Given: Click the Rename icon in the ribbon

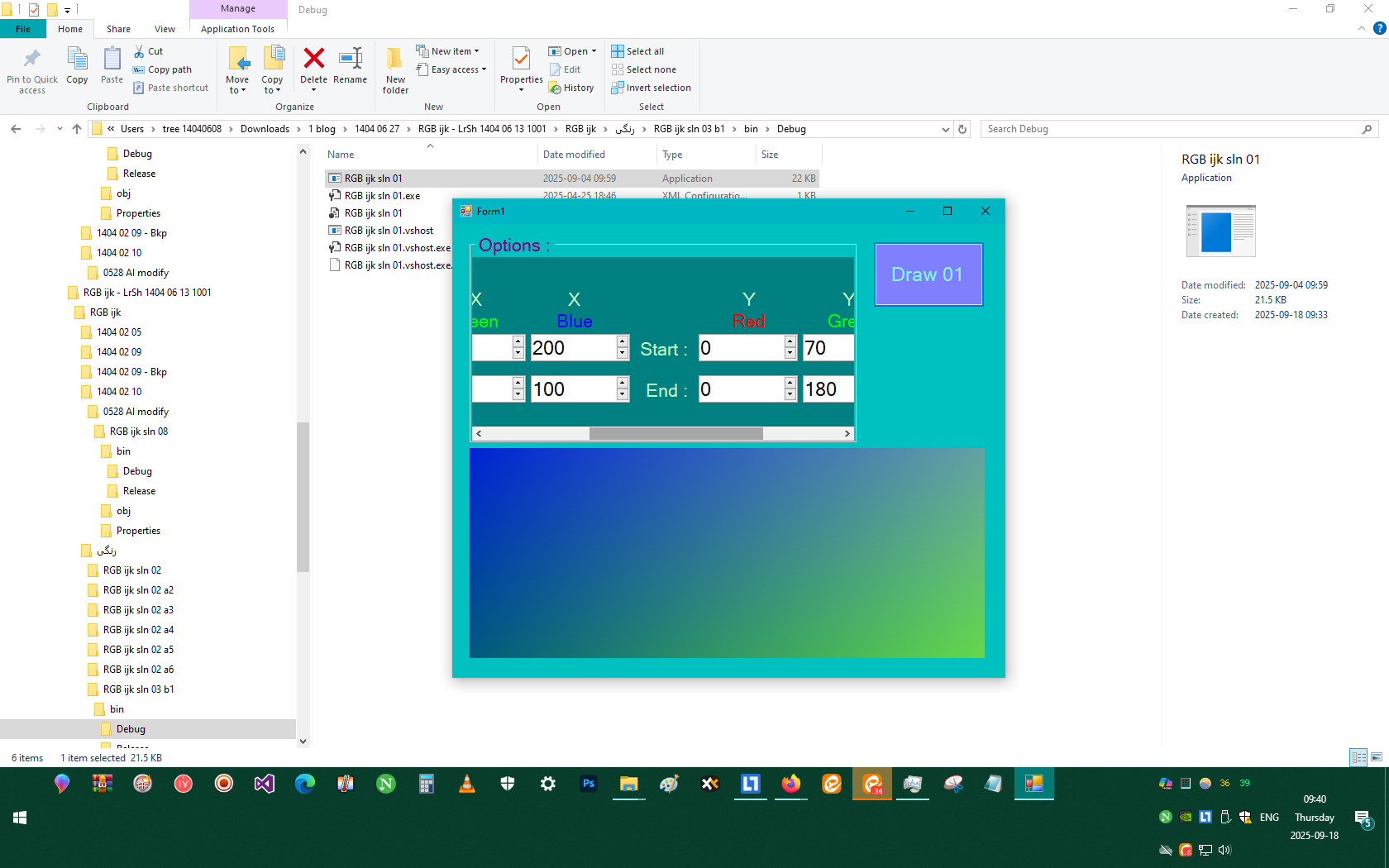Looking at the screenshot, I should pos(350,60).
